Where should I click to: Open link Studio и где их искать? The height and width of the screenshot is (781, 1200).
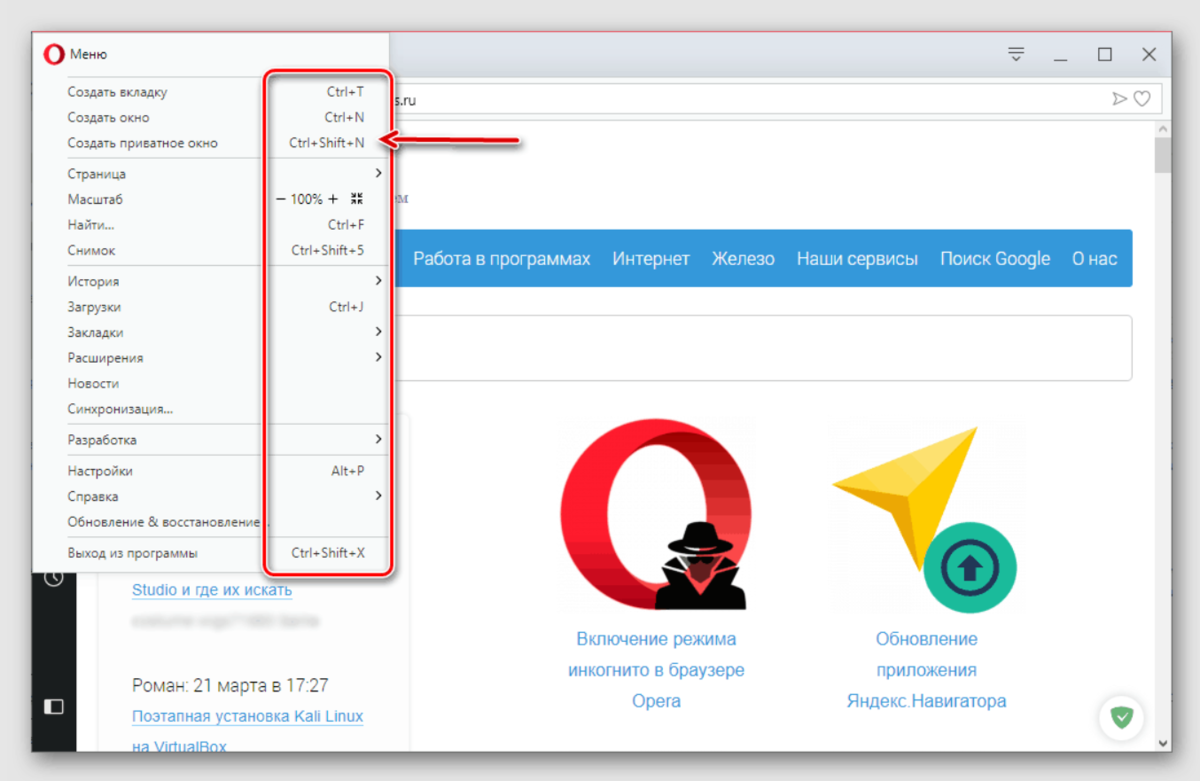click(x=212, y=589)
